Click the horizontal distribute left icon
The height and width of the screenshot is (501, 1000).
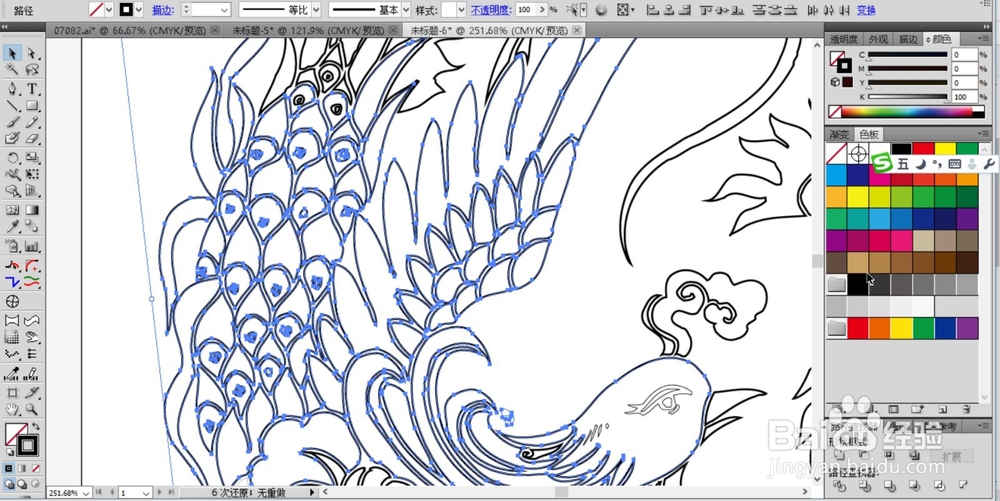pyautogui.click(x=812, y=10)
